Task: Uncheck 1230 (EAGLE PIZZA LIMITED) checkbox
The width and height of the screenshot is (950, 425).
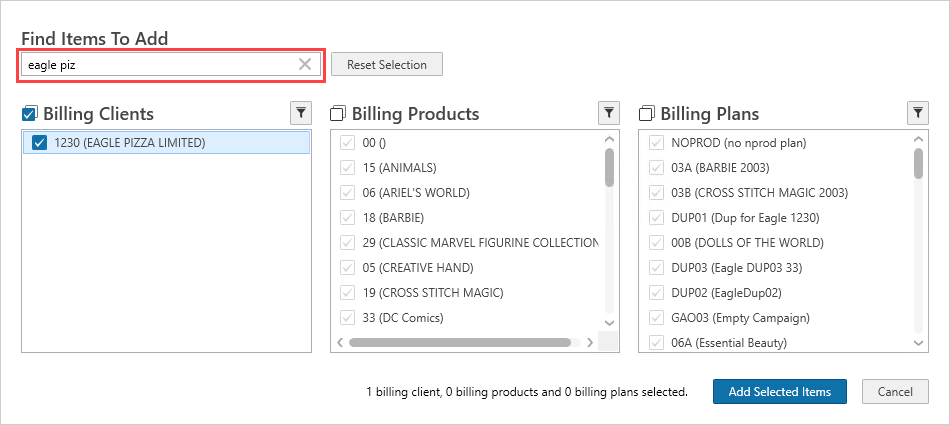Action: [39, 143]
